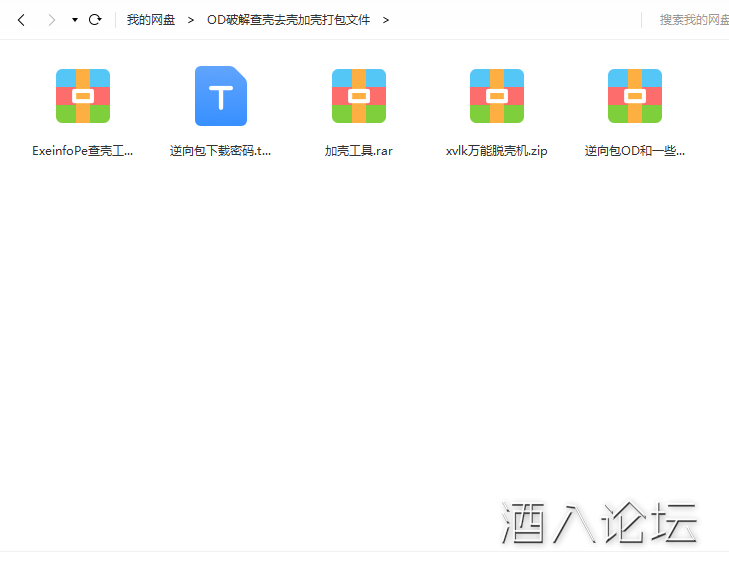Click the OD破解查壳去壳加壳打包文件 breadcrumb
This screenshot has height=567, width=729.
[x=288, y=20]
